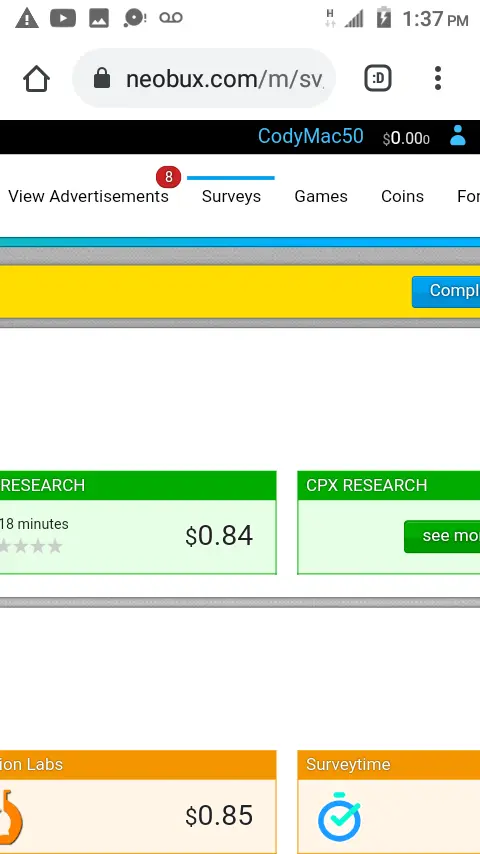The width and height of the screenshot is (480, 854).
Task: Tap the signal strength icon
Action: point(355,19)
